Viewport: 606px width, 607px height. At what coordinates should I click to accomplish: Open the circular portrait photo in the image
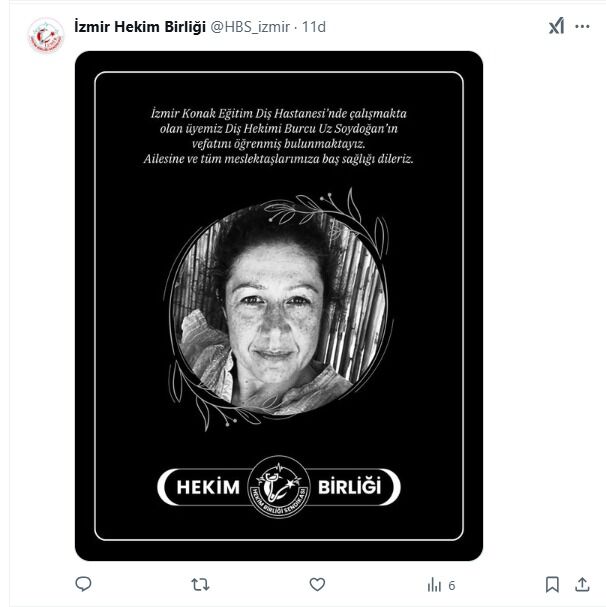click(x=278, y=310)
